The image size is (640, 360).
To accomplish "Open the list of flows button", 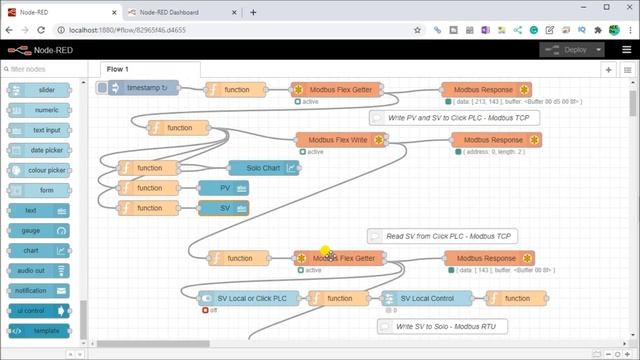I will (627, 70).
